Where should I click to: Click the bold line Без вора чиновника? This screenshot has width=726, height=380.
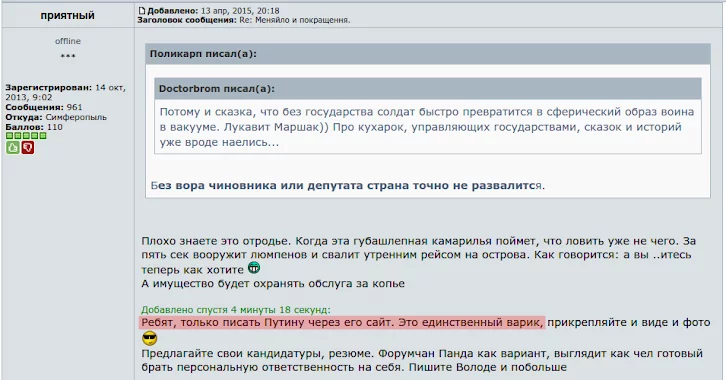[348, 186]
